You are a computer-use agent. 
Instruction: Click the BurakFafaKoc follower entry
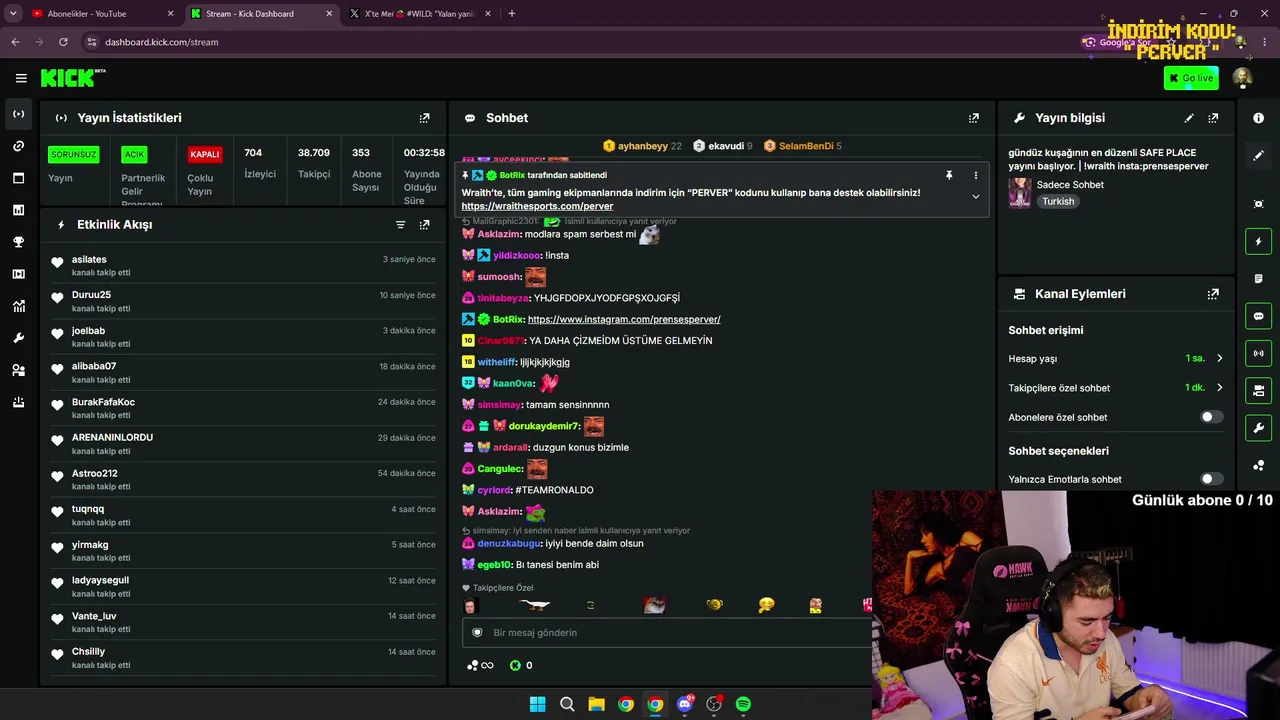point(243,408)
